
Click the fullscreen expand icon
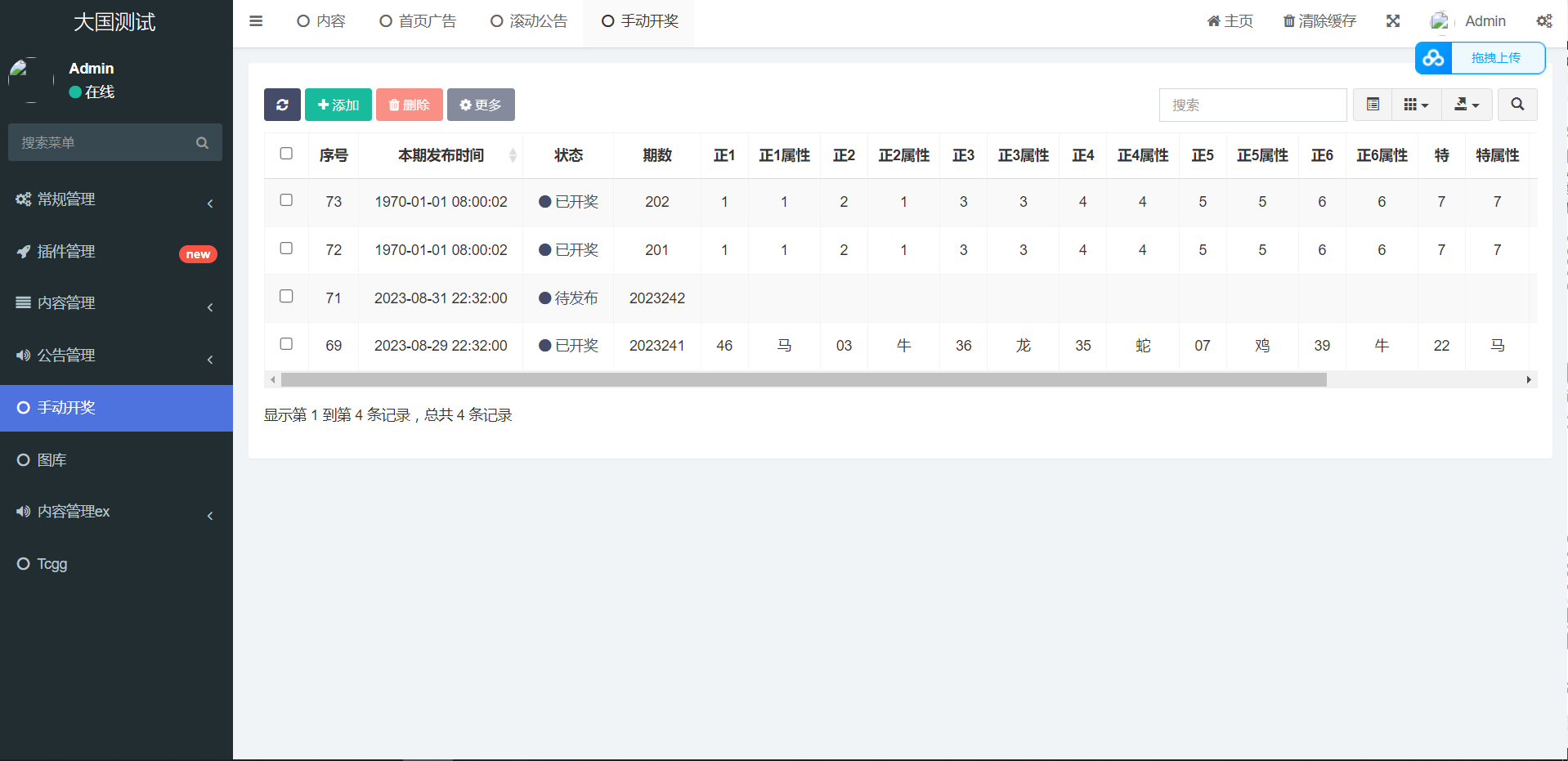1393,21
